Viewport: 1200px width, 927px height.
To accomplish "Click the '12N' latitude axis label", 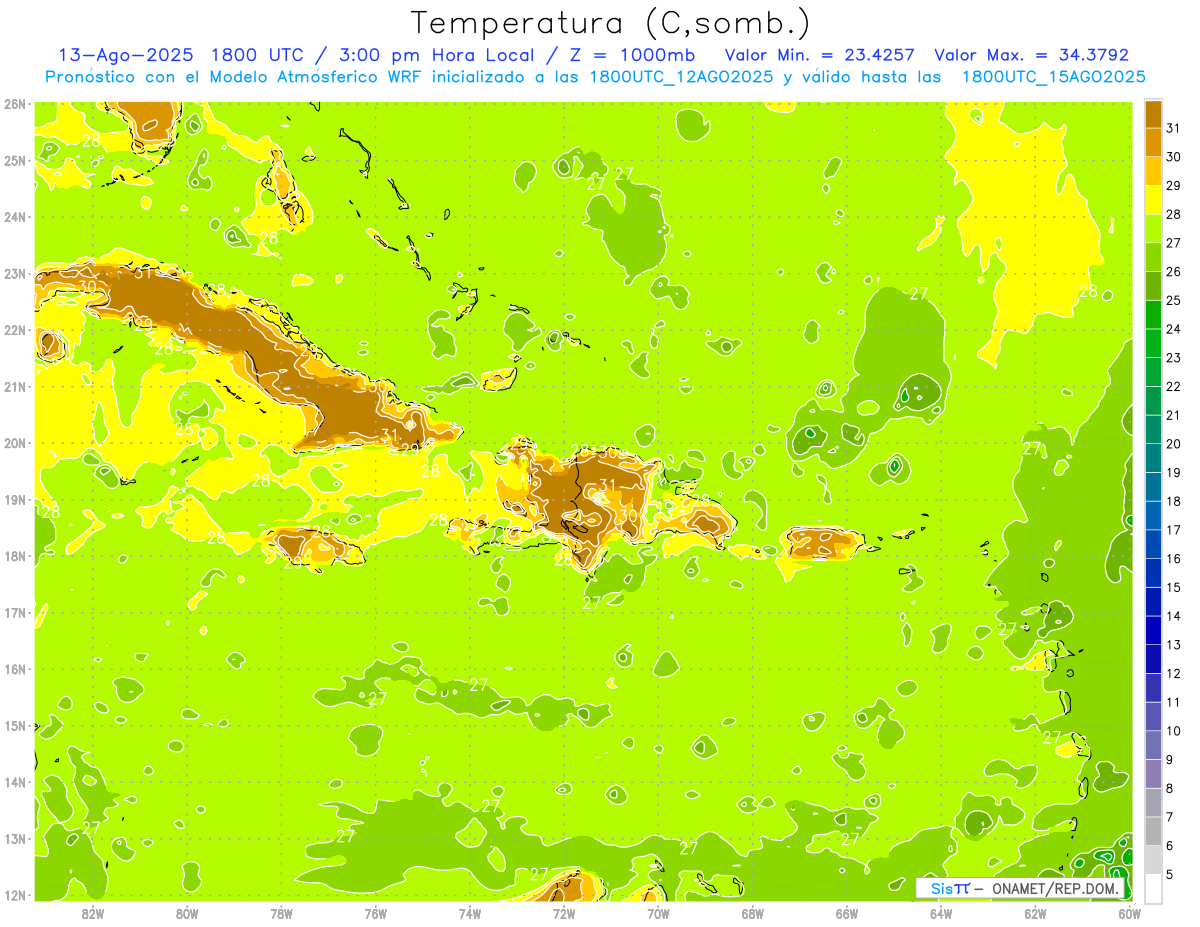I will 15,895.
